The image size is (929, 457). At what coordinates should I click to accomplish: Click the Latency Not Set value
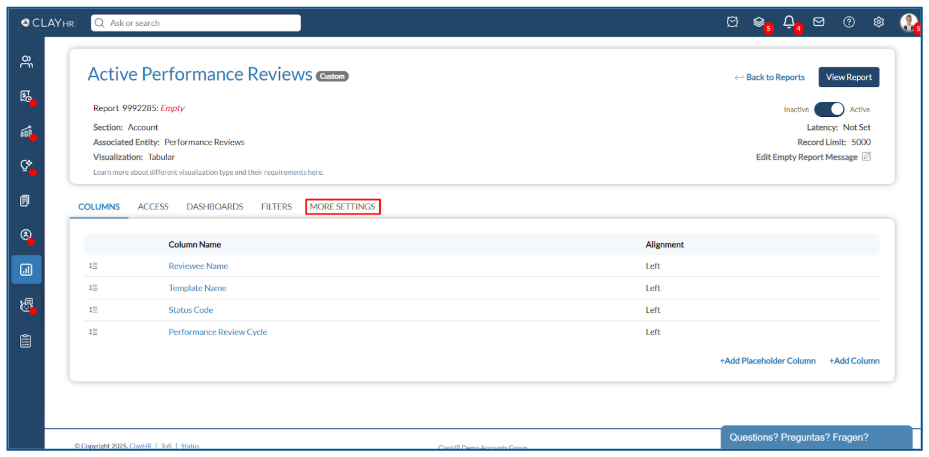click(x=857, y=127)
